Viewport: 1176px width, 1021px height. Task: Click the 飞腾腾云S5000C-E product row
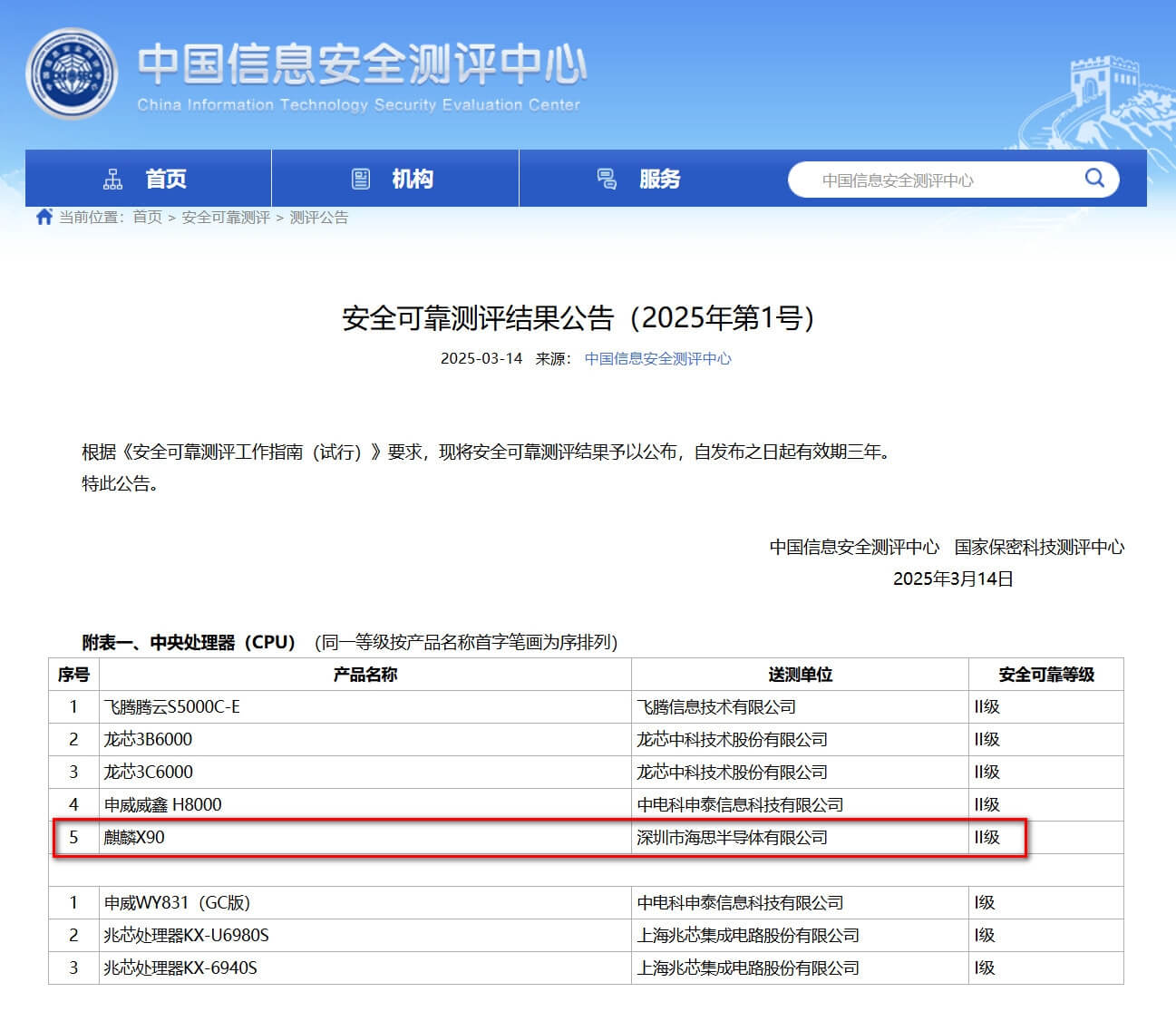point(363,706)
